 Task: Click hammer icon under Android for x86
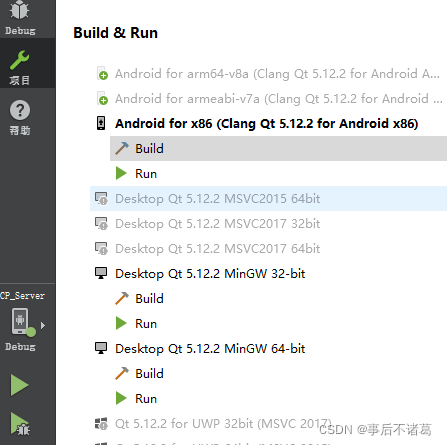click(122, 149)
